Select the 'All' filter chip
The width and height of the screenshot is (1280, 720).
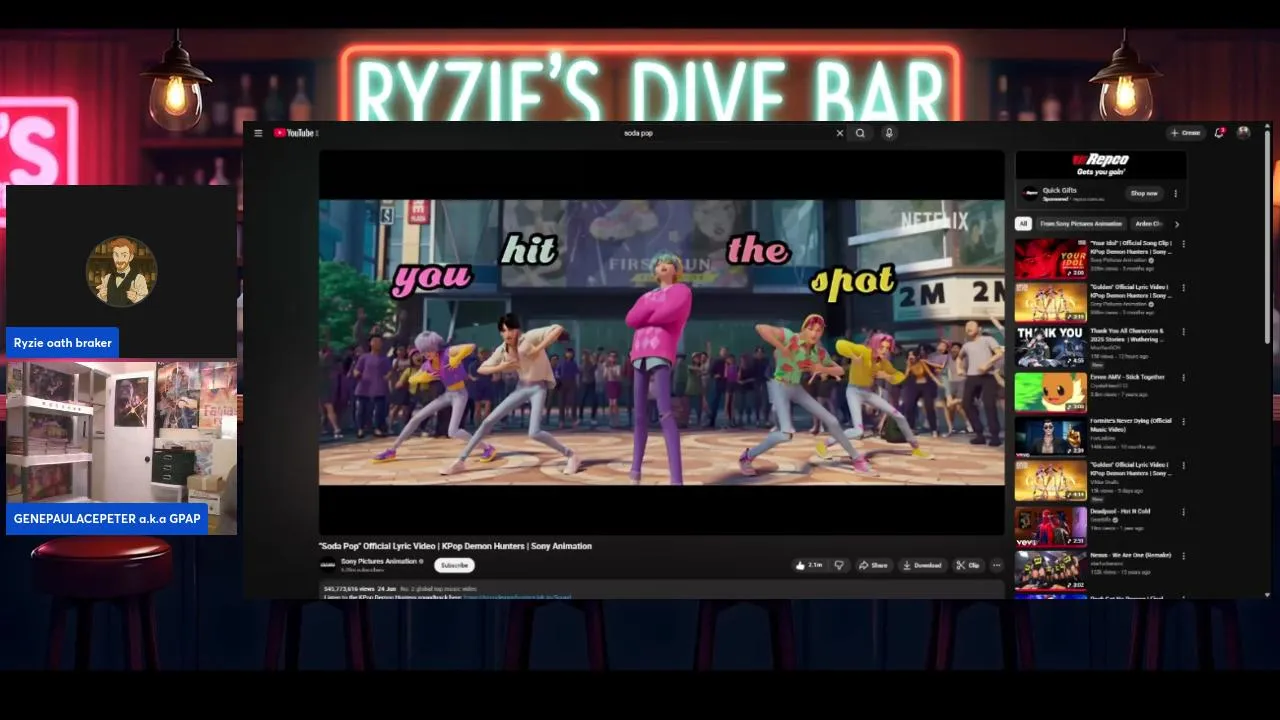point(1023,224)
